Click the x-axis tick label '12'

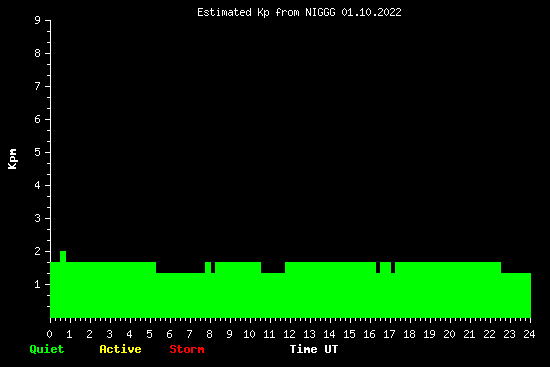pyautogui.click(x=289, y=334)
